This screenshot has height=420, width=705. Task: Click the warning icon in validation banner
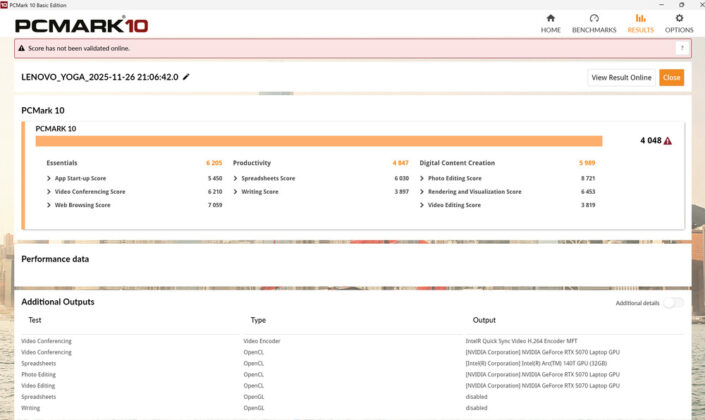coord(21,48)
